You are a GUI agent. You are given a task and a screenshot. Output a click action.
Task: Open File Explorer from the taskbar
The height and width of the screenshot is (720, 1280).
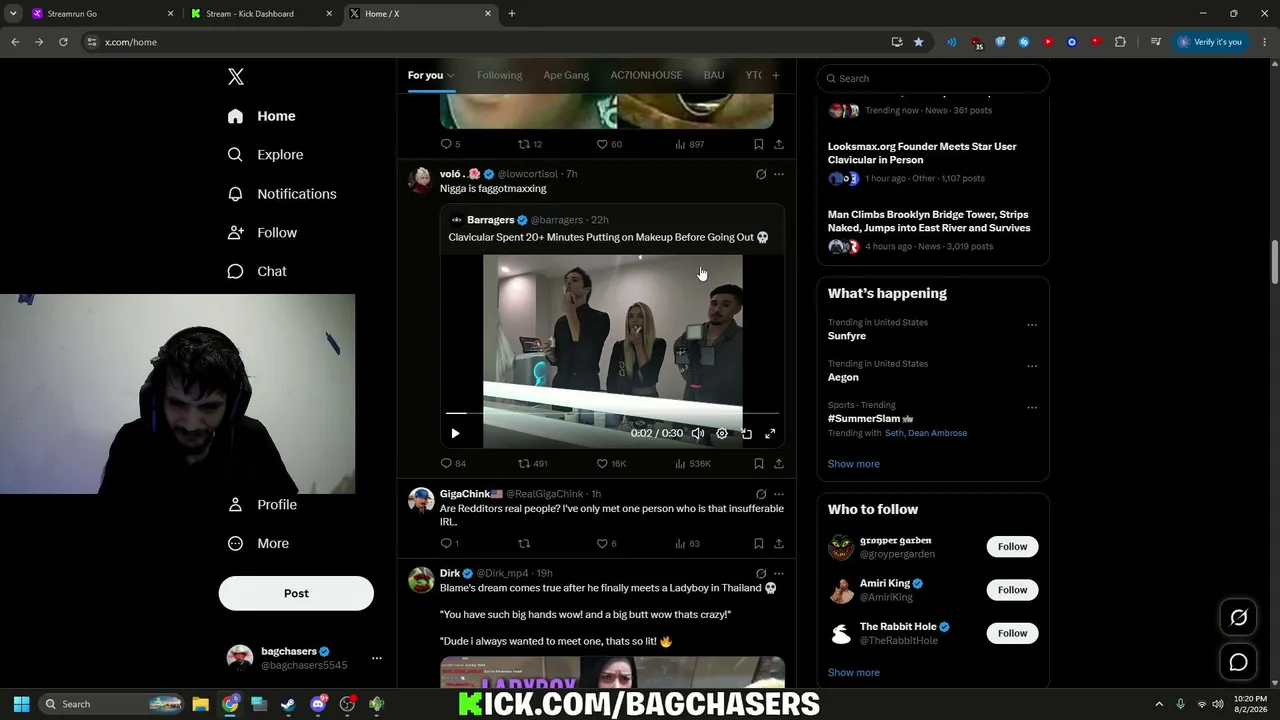[200, 704]
